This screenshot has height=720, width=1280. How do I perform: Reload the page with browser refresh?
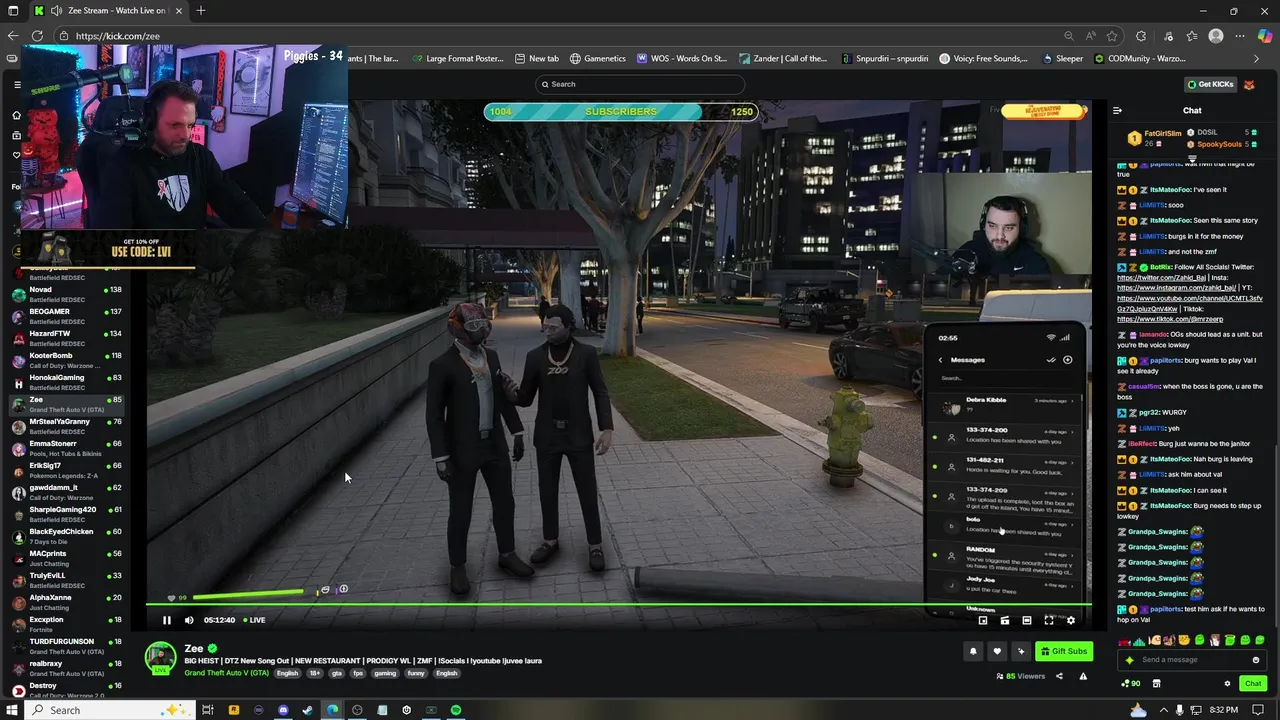tap(37, 36)
